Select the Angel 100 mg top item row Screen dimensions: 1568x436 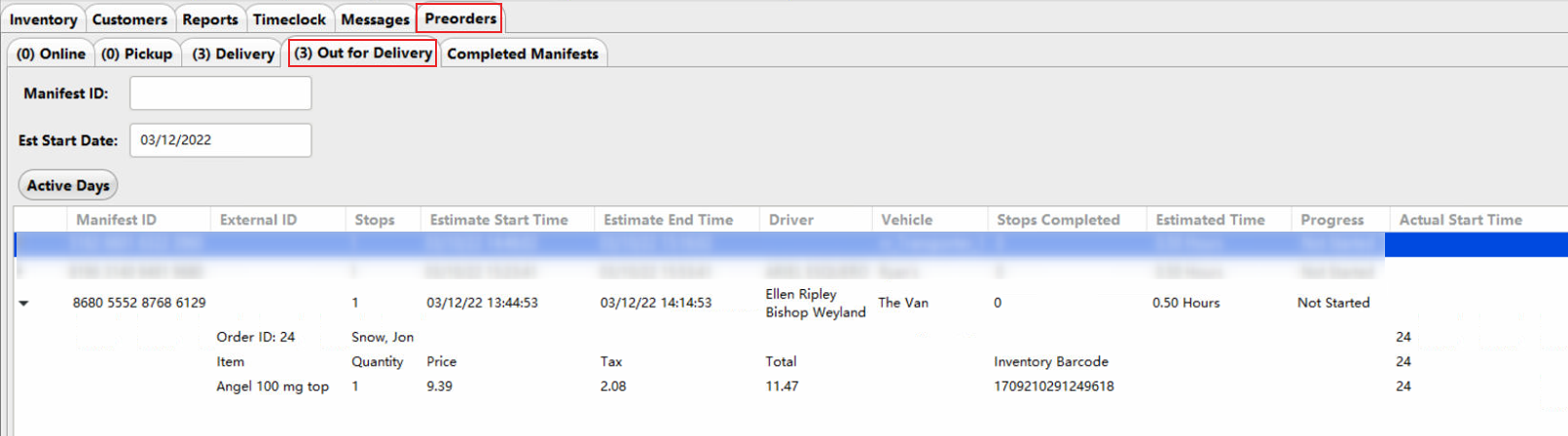point(273,386)
